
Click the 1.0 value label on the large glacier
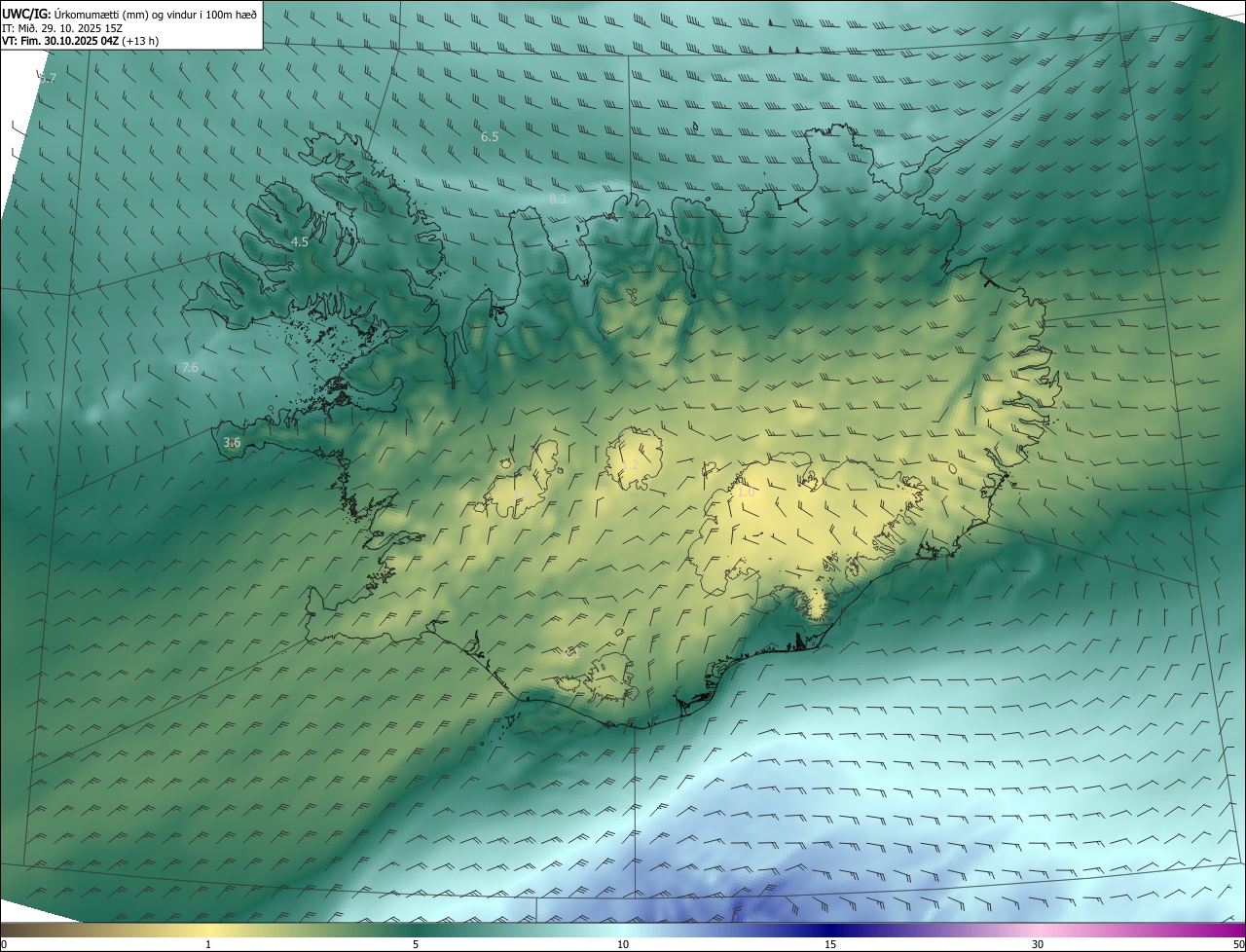point(746,493)
